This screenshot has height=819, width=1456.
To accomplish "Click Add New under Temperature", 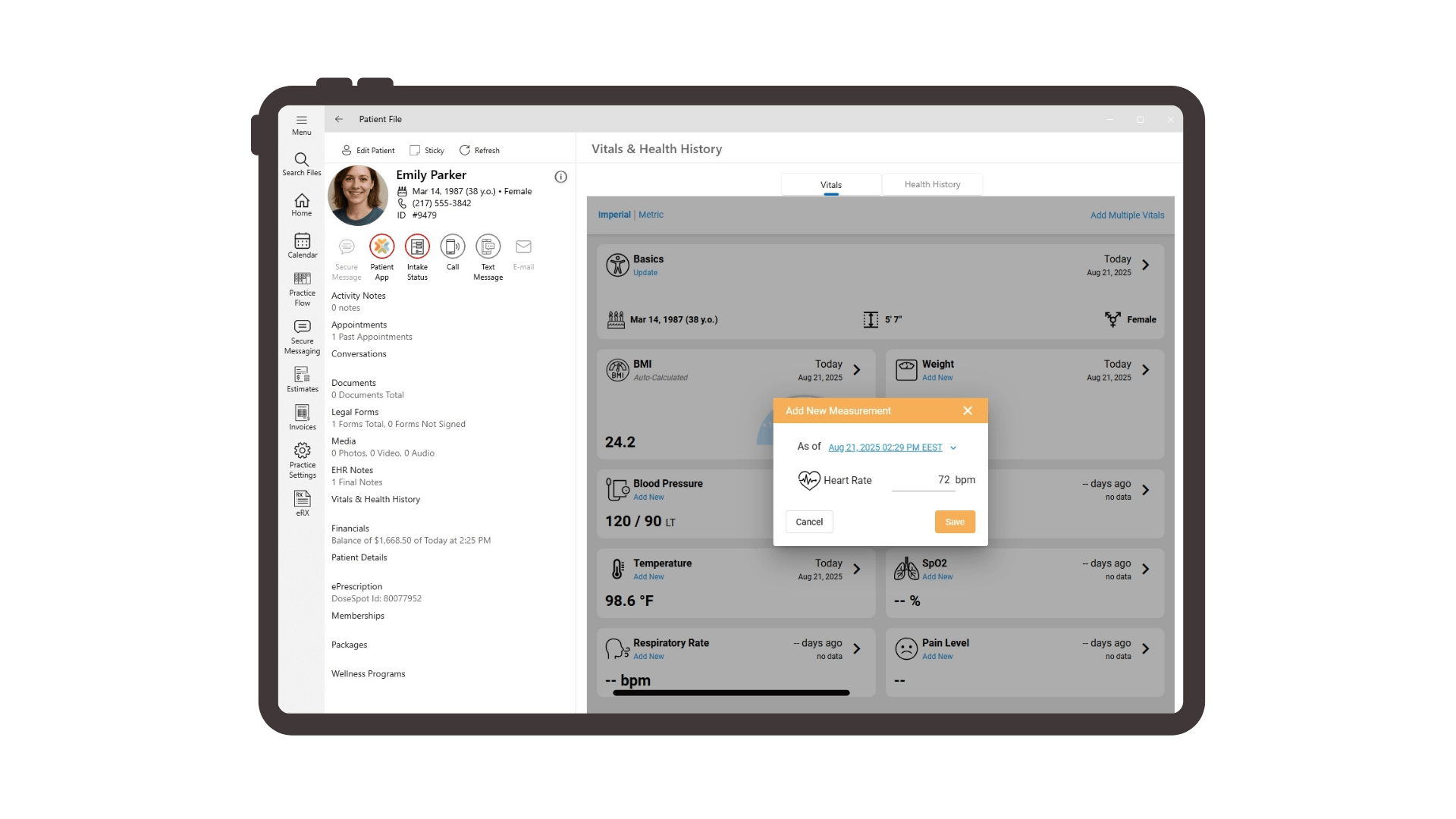I will click(648, 577).
